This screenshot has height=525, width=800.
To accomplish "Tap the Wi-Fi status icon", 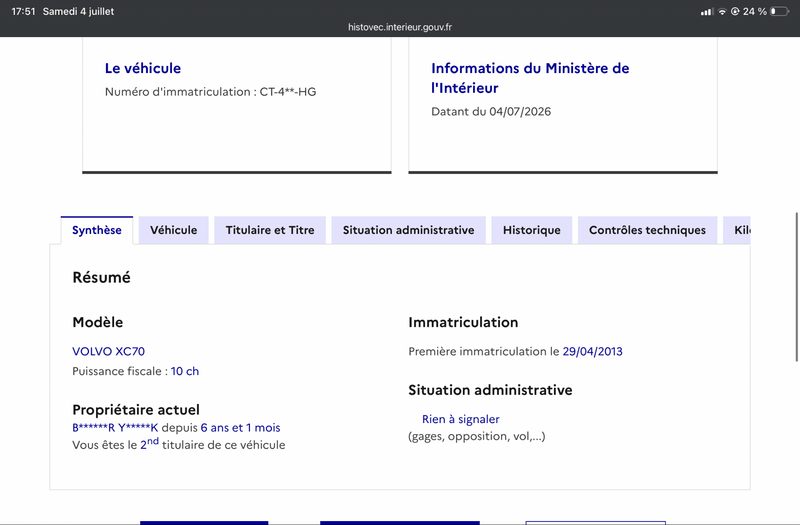I will point(722,12).
